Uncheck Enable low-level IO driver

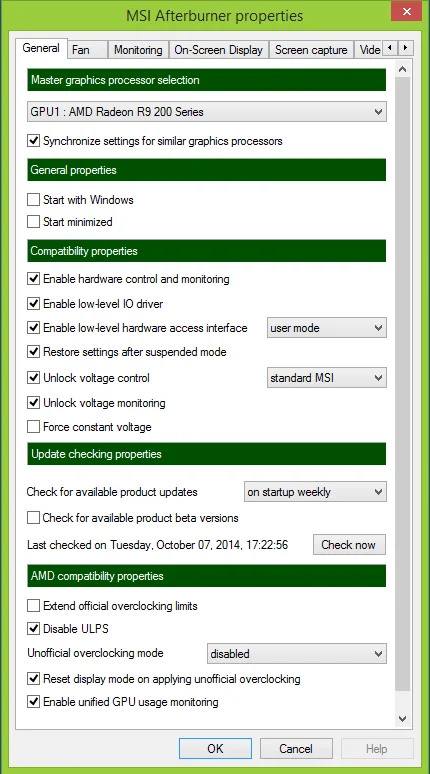[34, 304]
